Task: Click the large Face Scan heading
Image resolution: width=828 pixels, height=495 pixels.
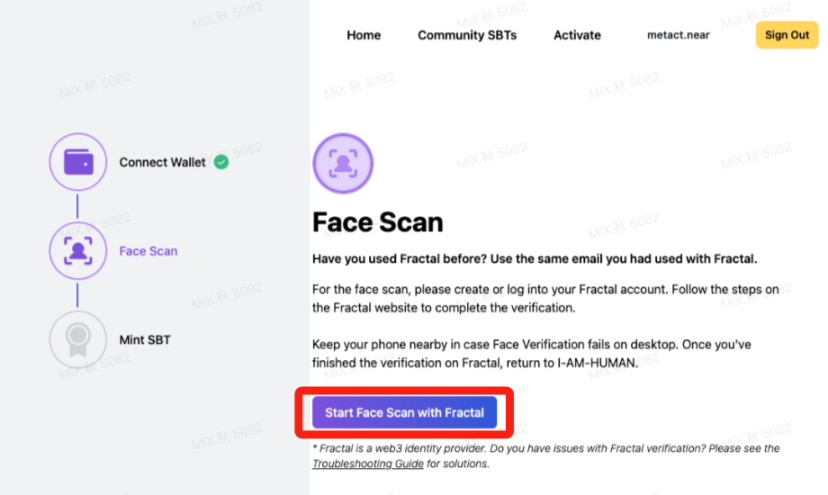Action: 378,221
